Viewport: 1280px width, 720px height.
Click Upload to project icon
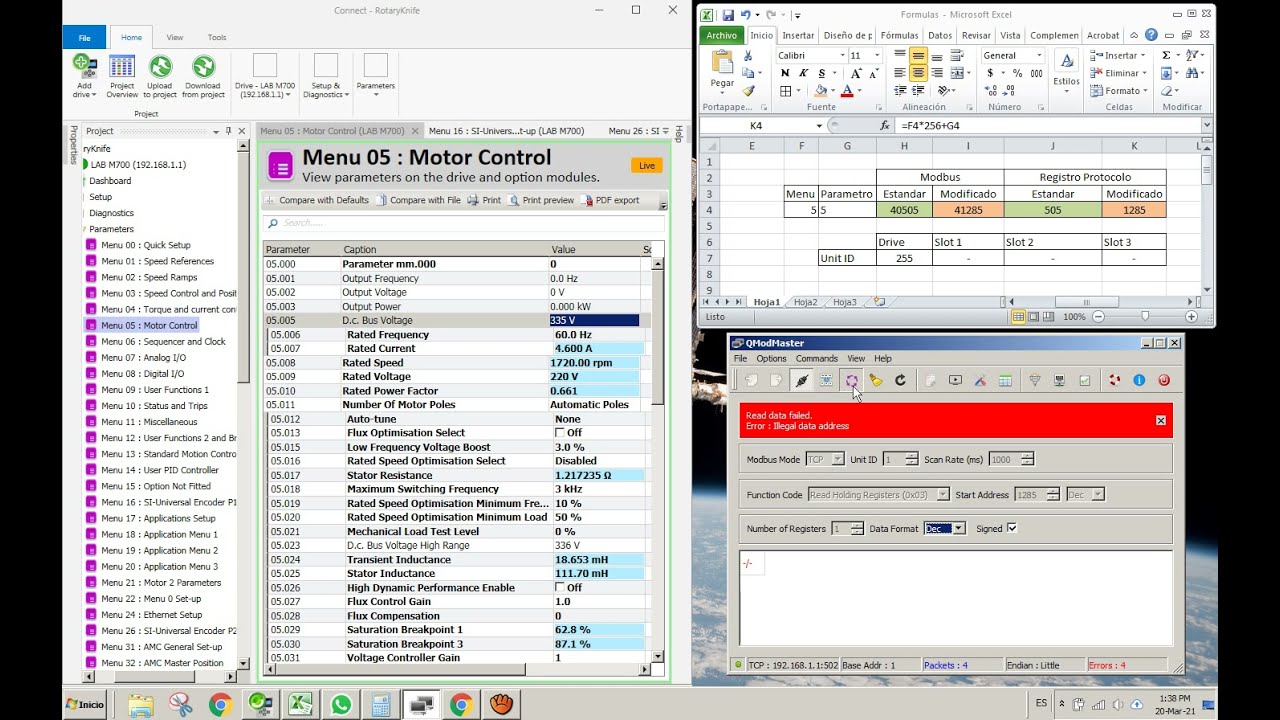coord(160,76)
